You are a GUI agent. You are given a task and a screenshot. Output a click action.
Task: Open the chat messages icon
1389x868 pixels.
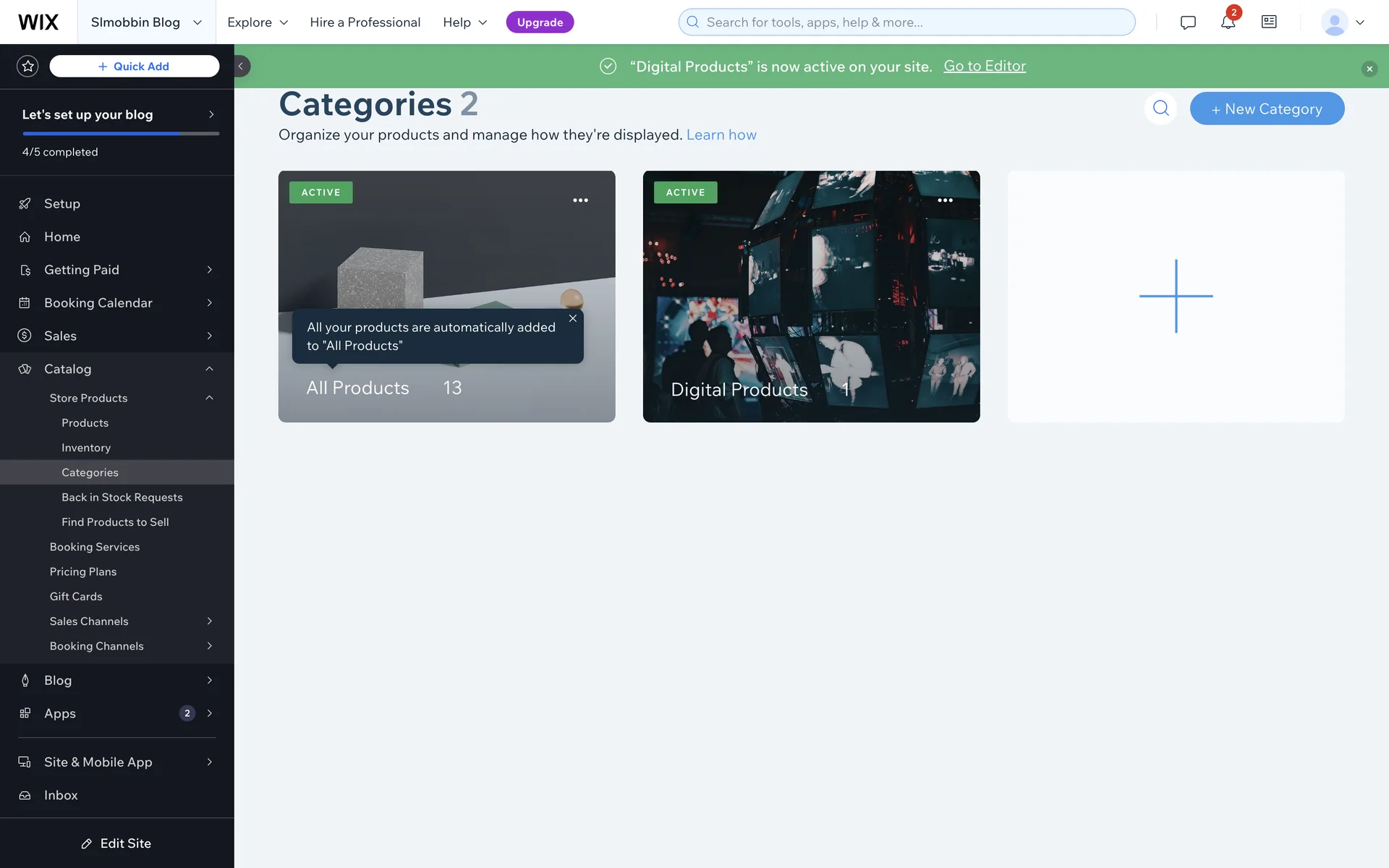point(1187,22)
